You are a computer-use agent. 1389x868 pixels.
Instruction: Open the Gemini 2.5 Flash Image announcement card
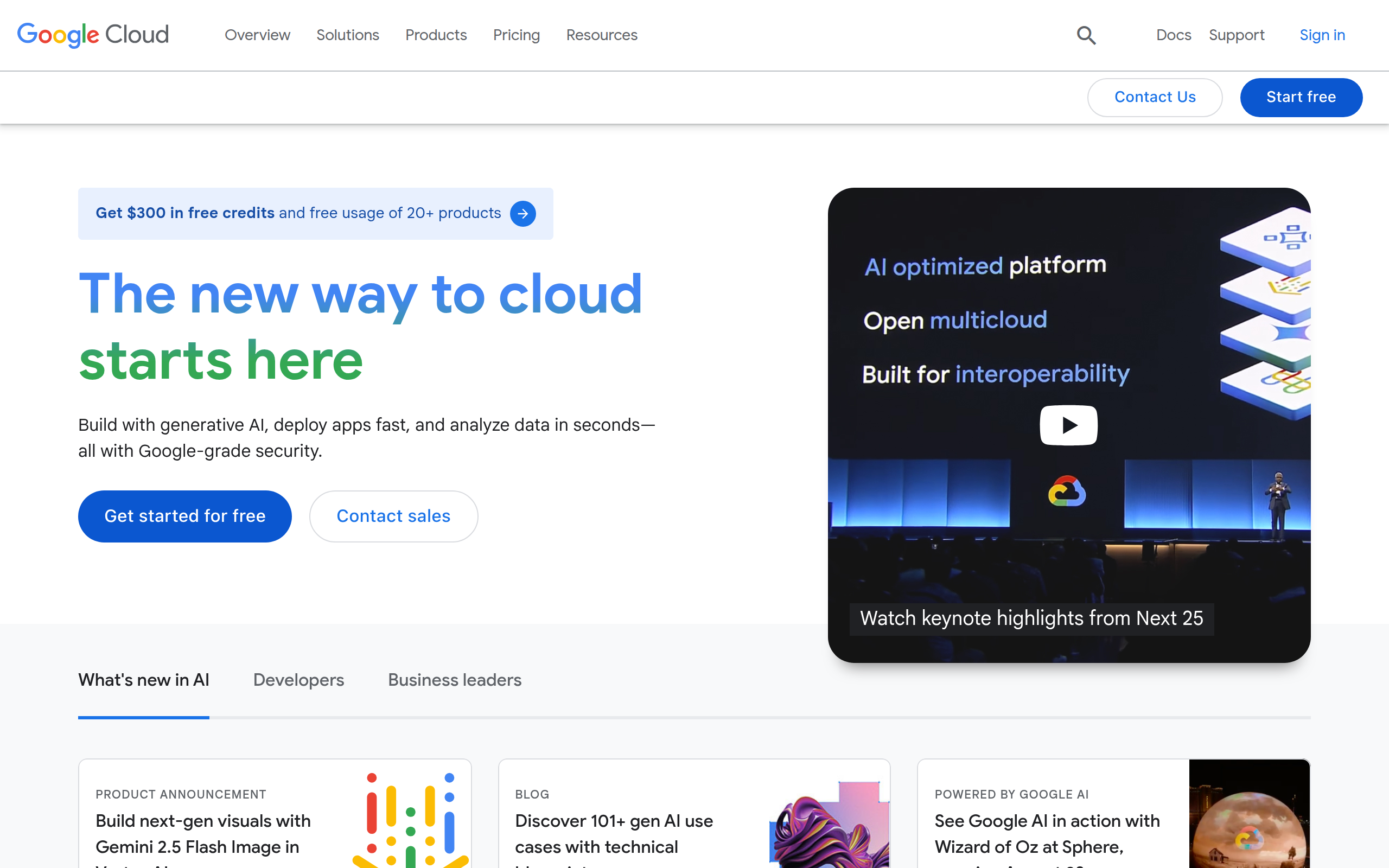coord(275,813)
